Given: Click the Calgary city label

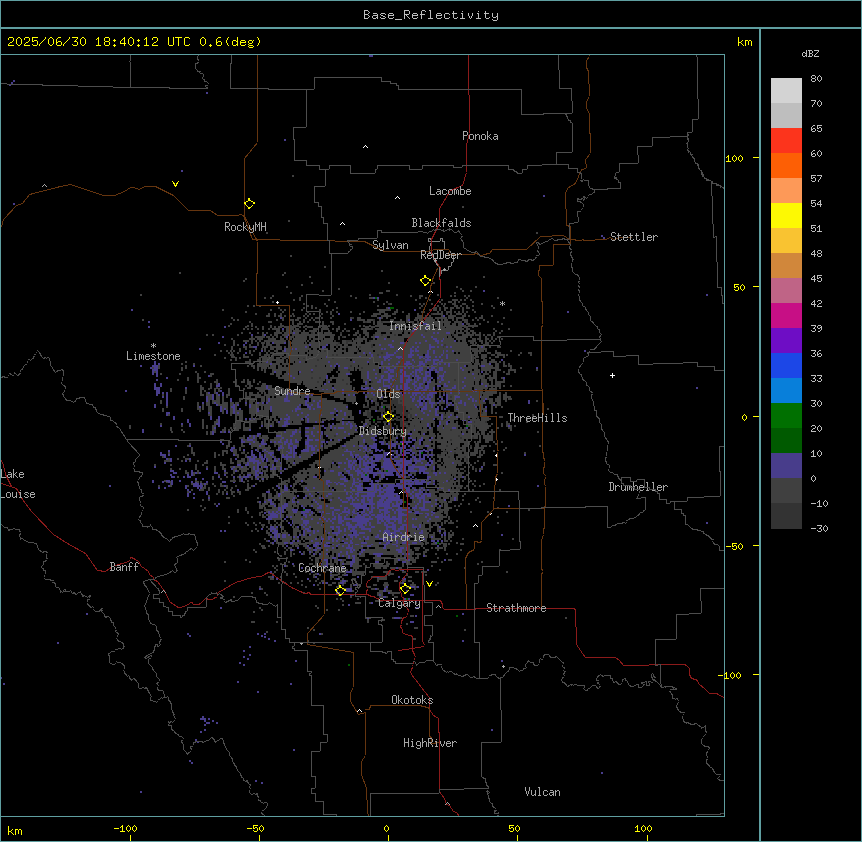Looking at the screenshot, I should [399, 603].
